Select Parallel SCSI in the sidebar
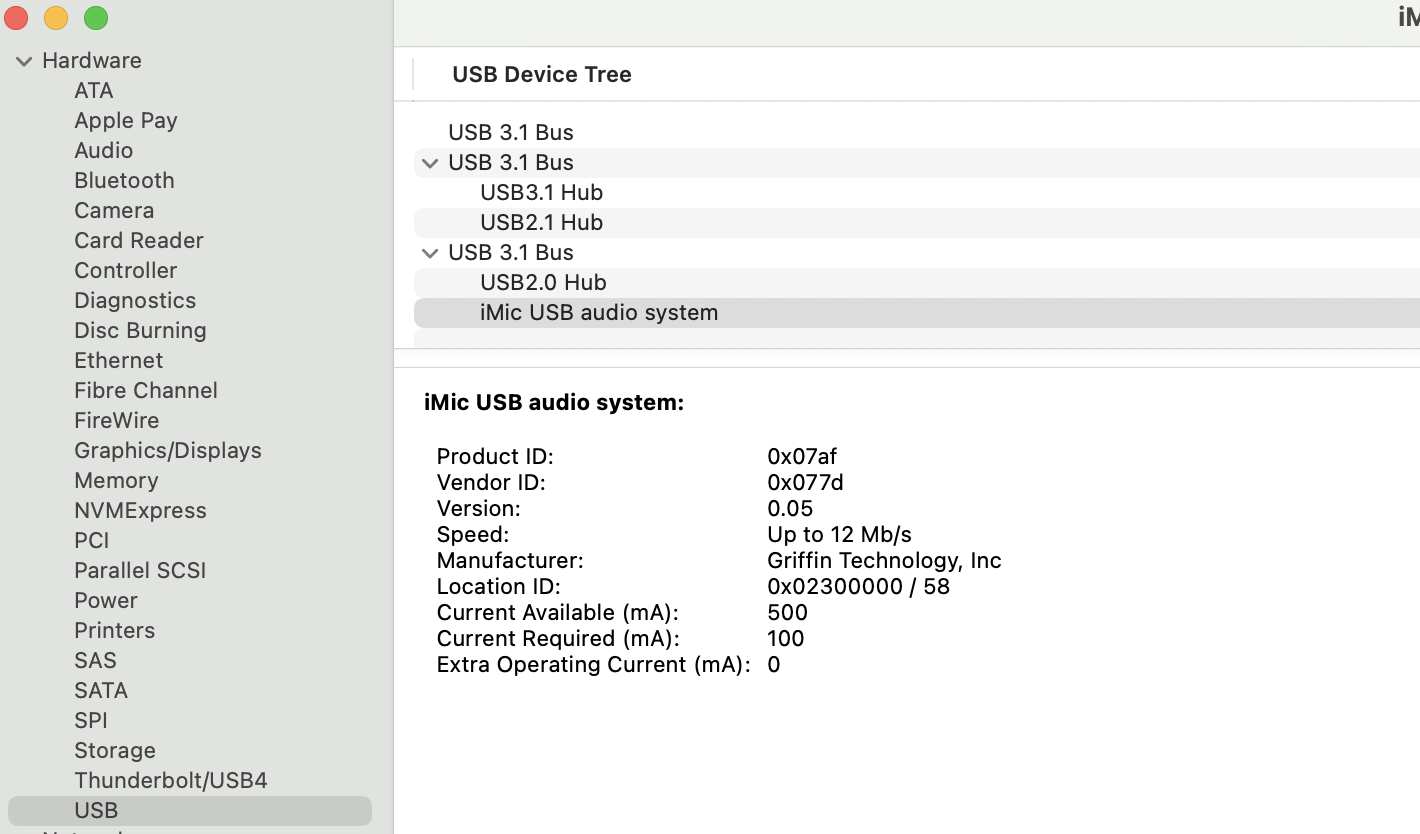 coord(140,570)
